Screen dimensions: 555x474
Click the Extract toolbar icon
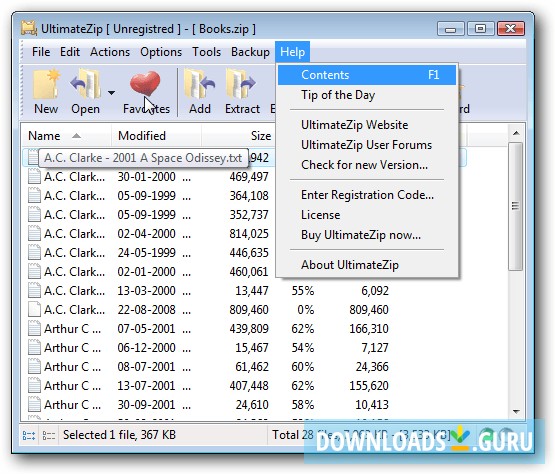[x=241, y=84]
